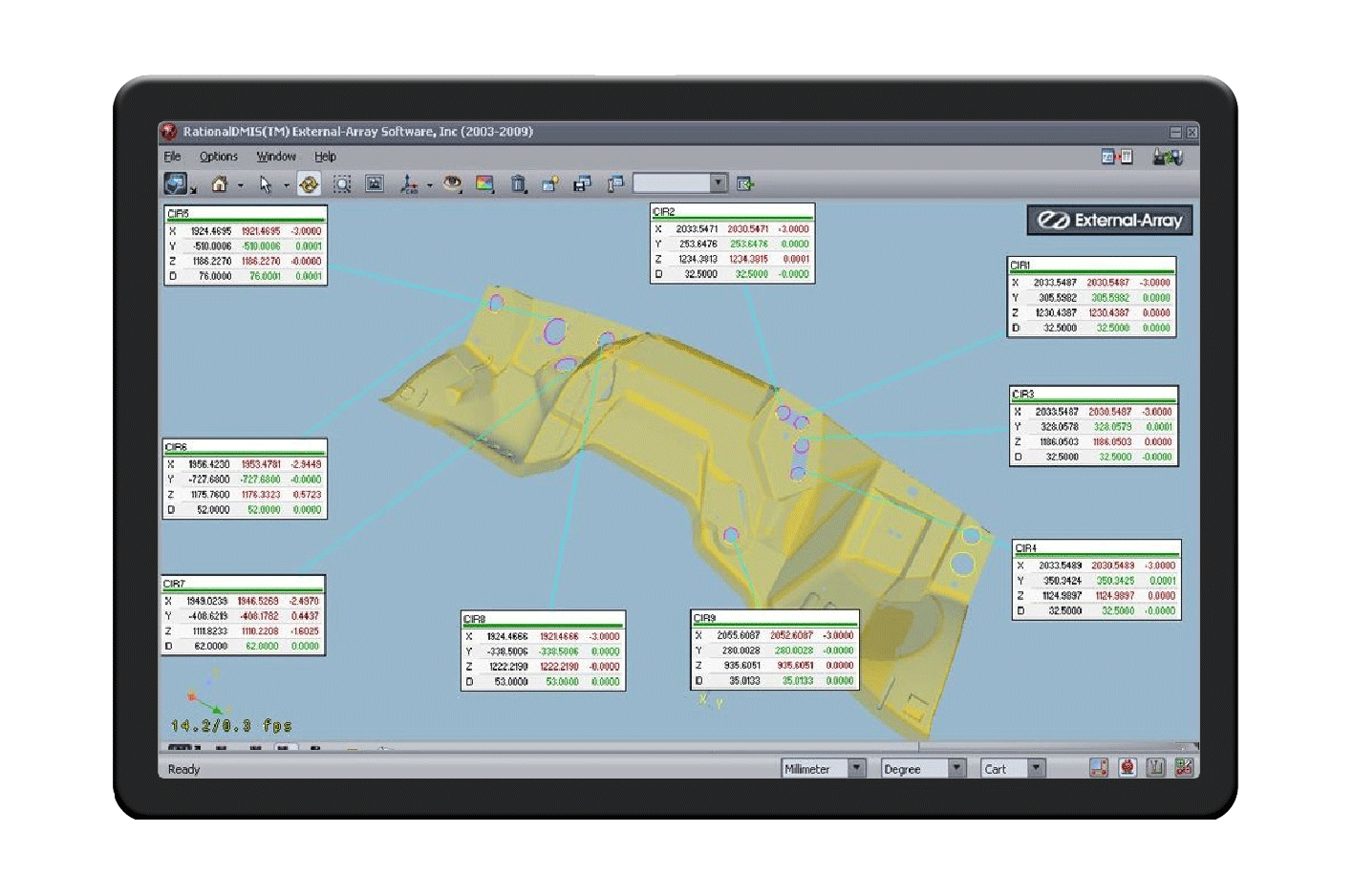The height and width of the screenshot is (896, 1353).
Task: Open the Degree angle units dropdown
Action: pos(923,768)
